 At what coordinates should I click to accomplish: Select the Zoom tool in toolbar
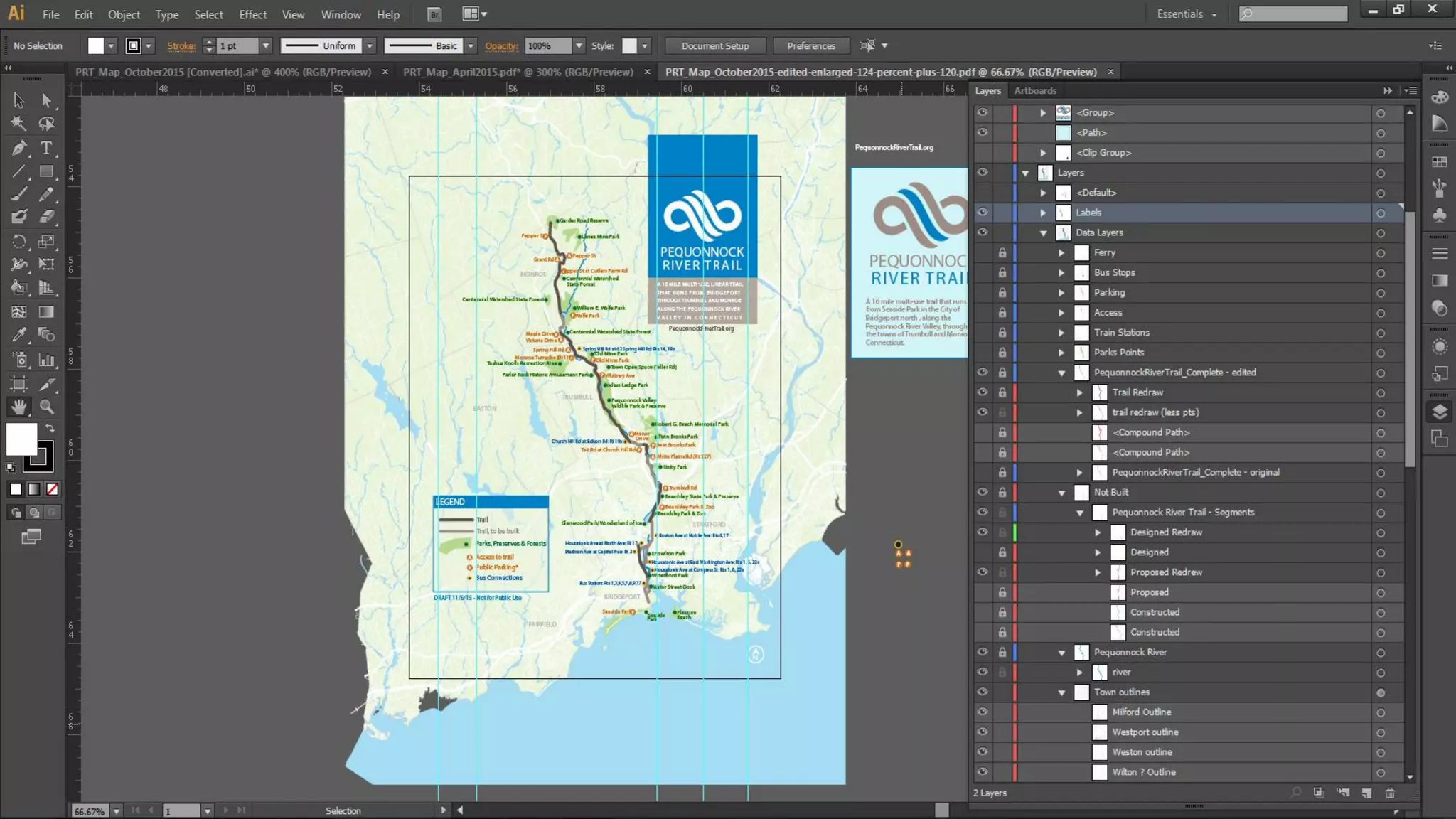(46, 407)
